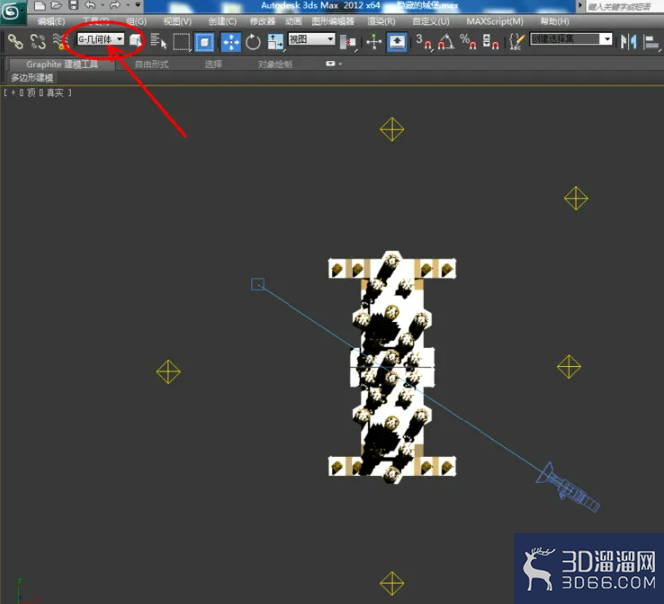Click the Edit Named Selection Sets icon
The image size is (664, 604).
[517, 42]
